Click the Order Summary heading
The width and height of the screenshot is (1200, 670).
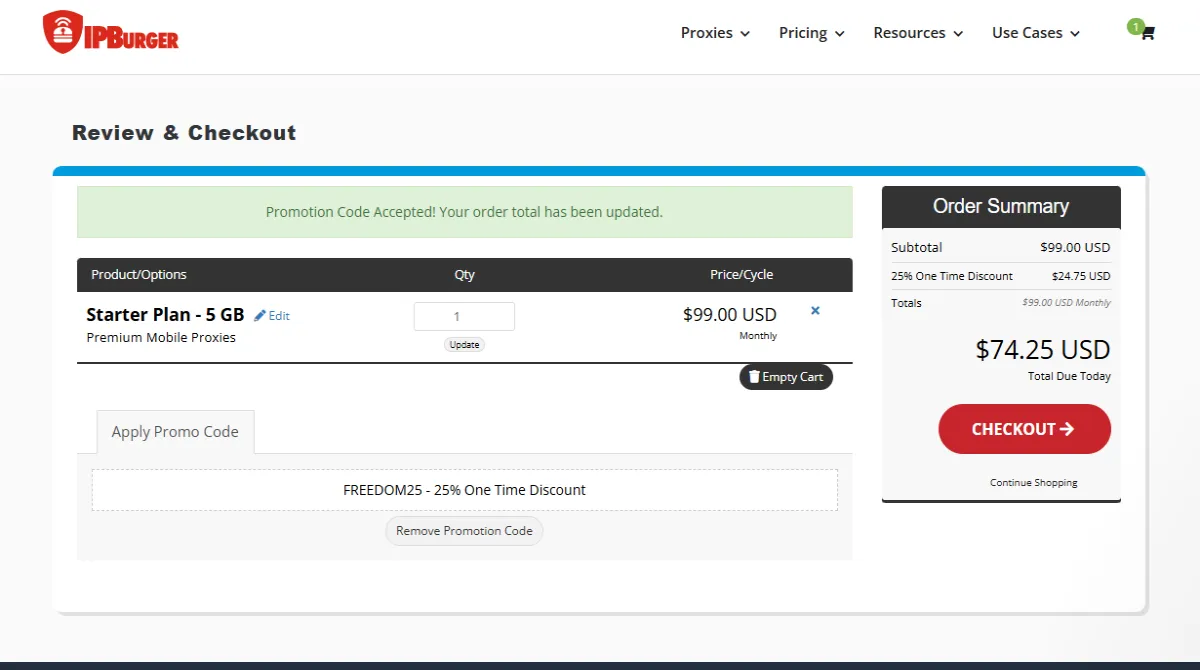point(1001,207)
